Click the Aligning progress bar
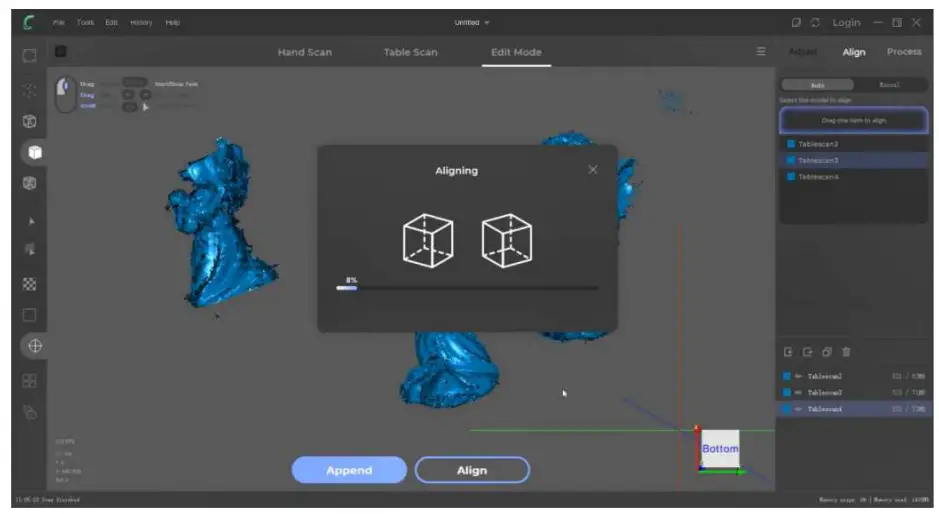 click(467, 288)
